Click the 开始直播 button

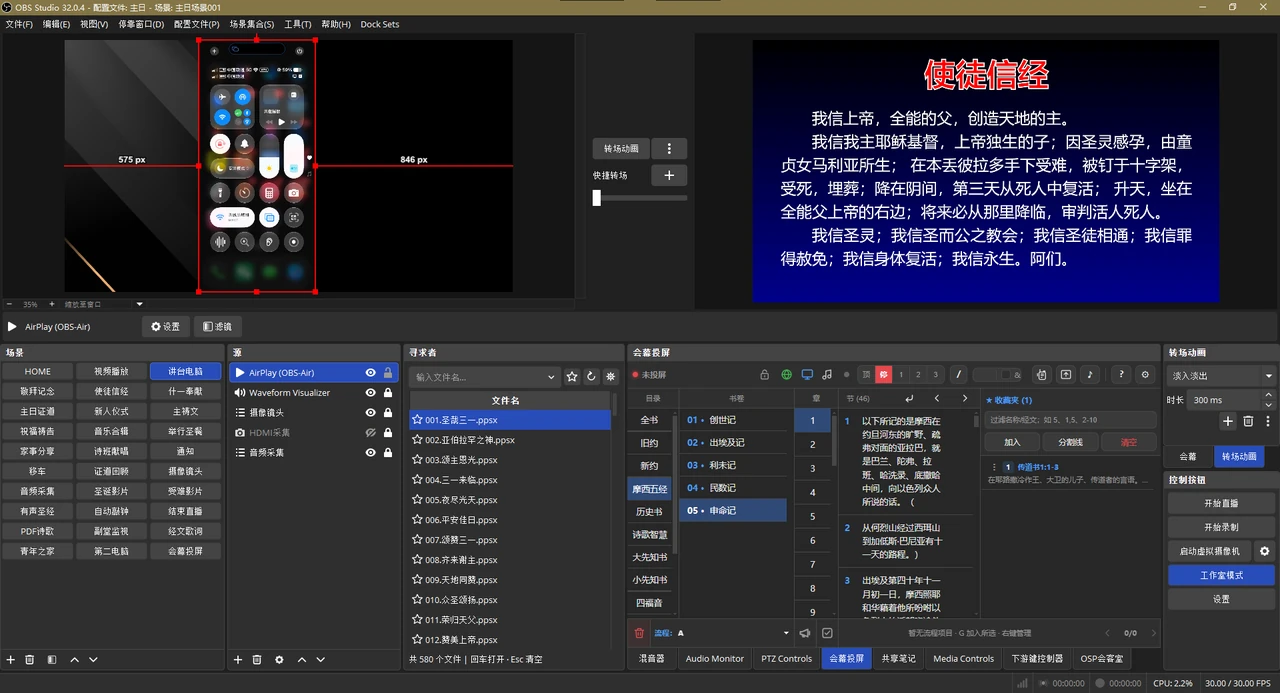[x=1221, y=503]
